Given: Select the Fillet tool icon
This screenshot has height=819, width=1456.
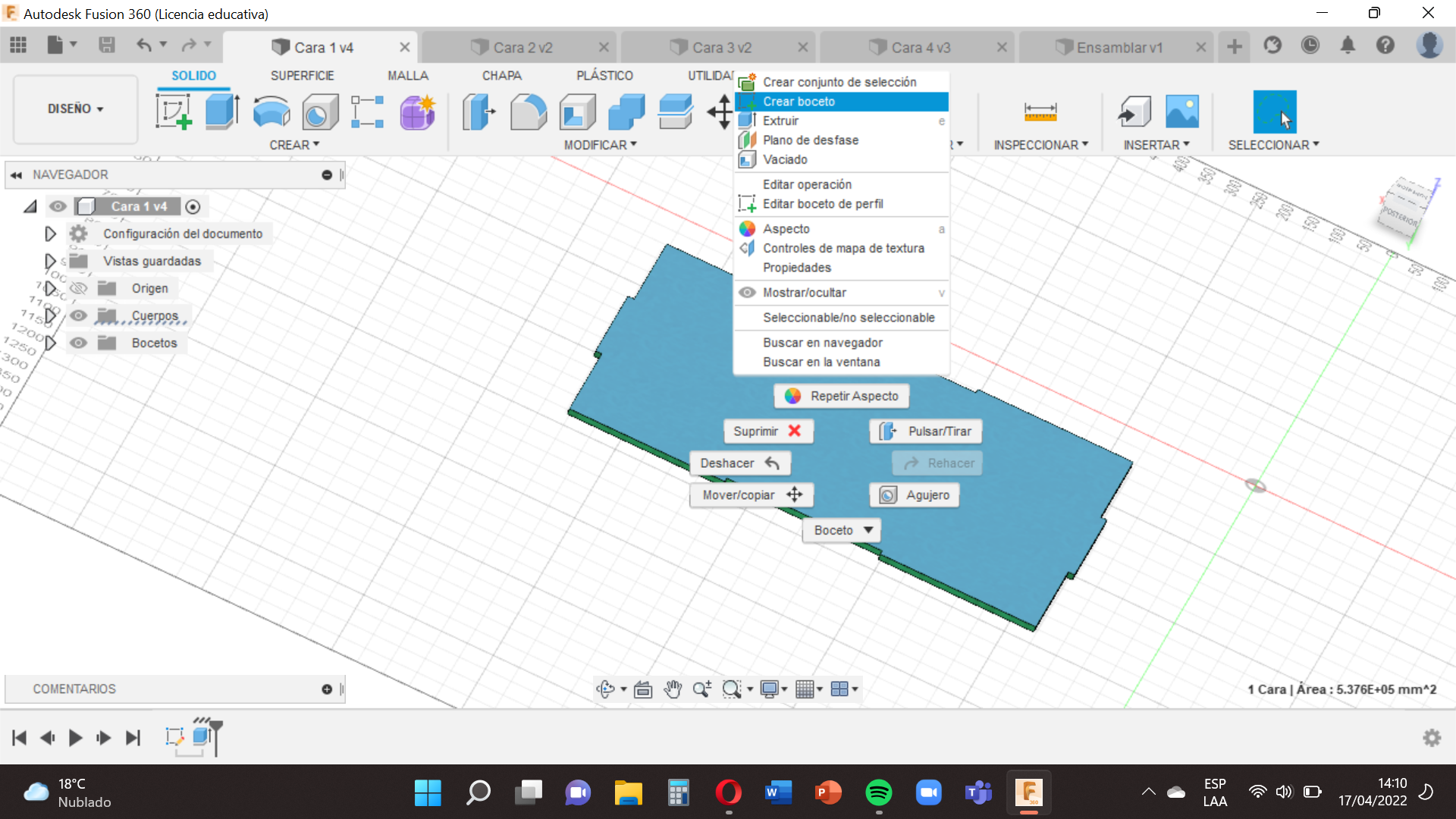Looking at the screenshot, I should [x=528, y=111].
